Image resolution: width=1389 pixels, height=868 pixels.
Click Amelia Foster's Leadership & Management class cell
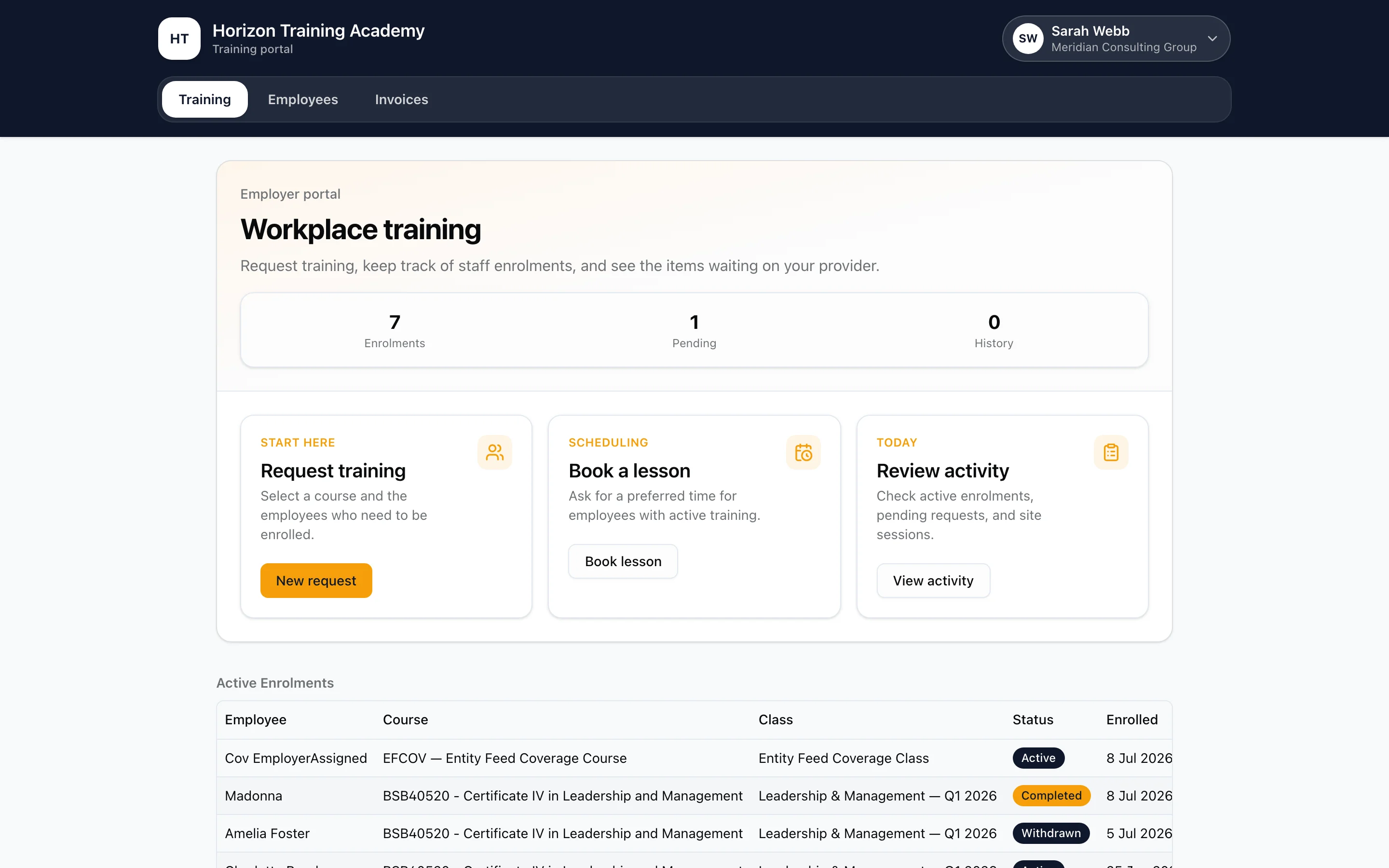point(877,833)
